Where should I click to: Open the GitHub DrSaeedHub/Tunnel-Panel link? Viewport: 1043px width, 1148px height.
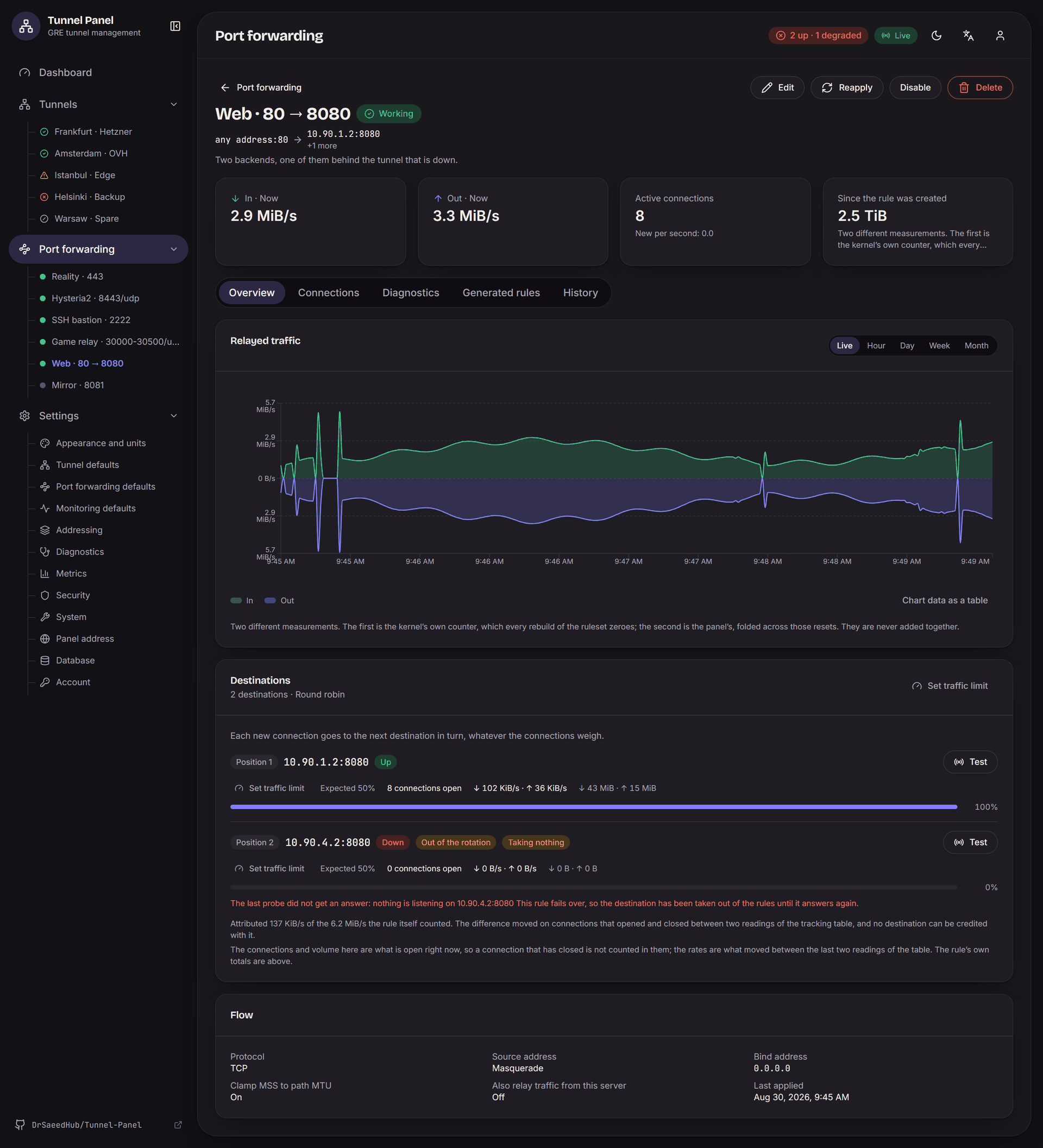pos(86,1125)
